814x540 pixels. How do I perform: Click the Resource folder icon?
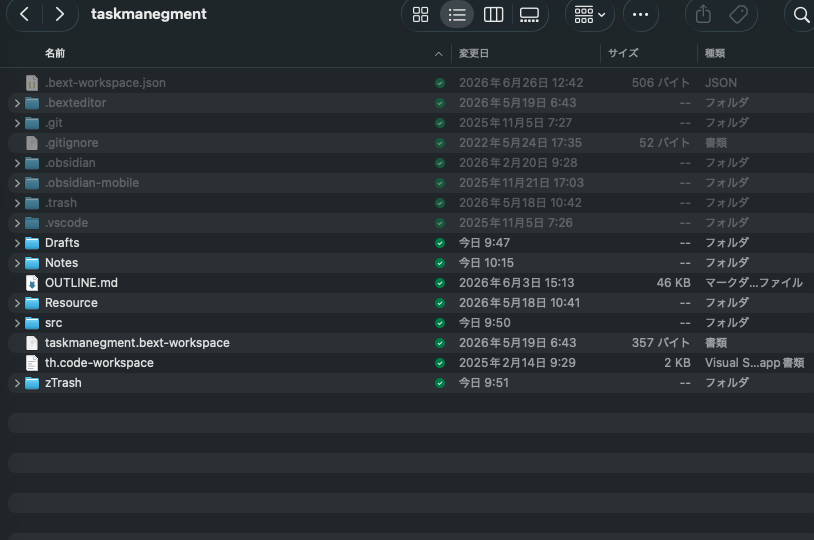[32, 303]
